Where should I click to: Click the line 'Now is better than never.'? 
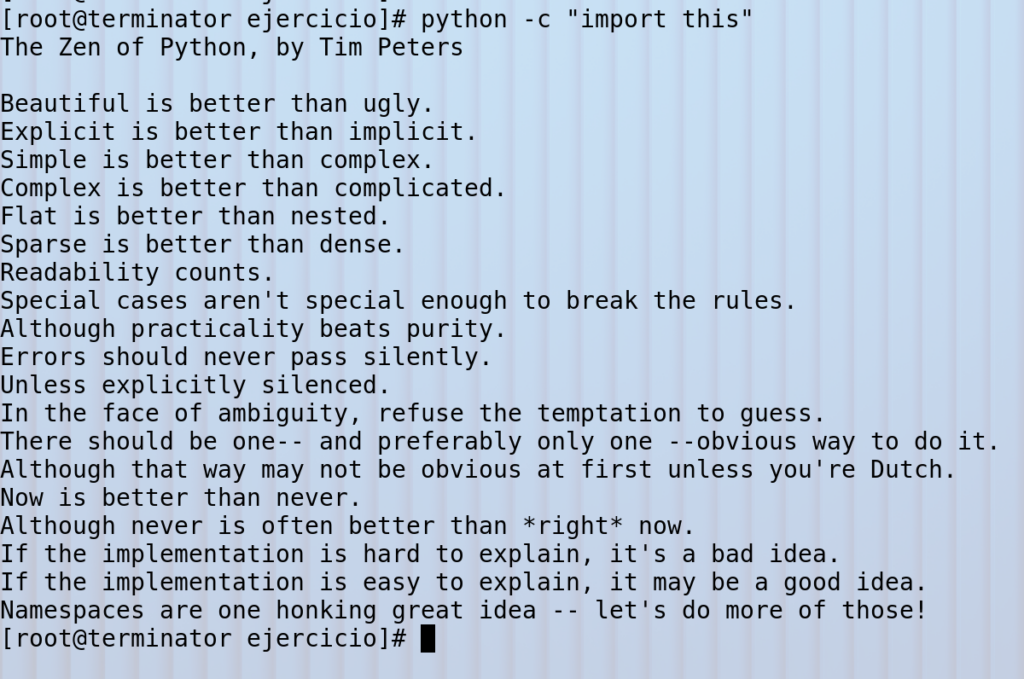(x=181, y=497)
